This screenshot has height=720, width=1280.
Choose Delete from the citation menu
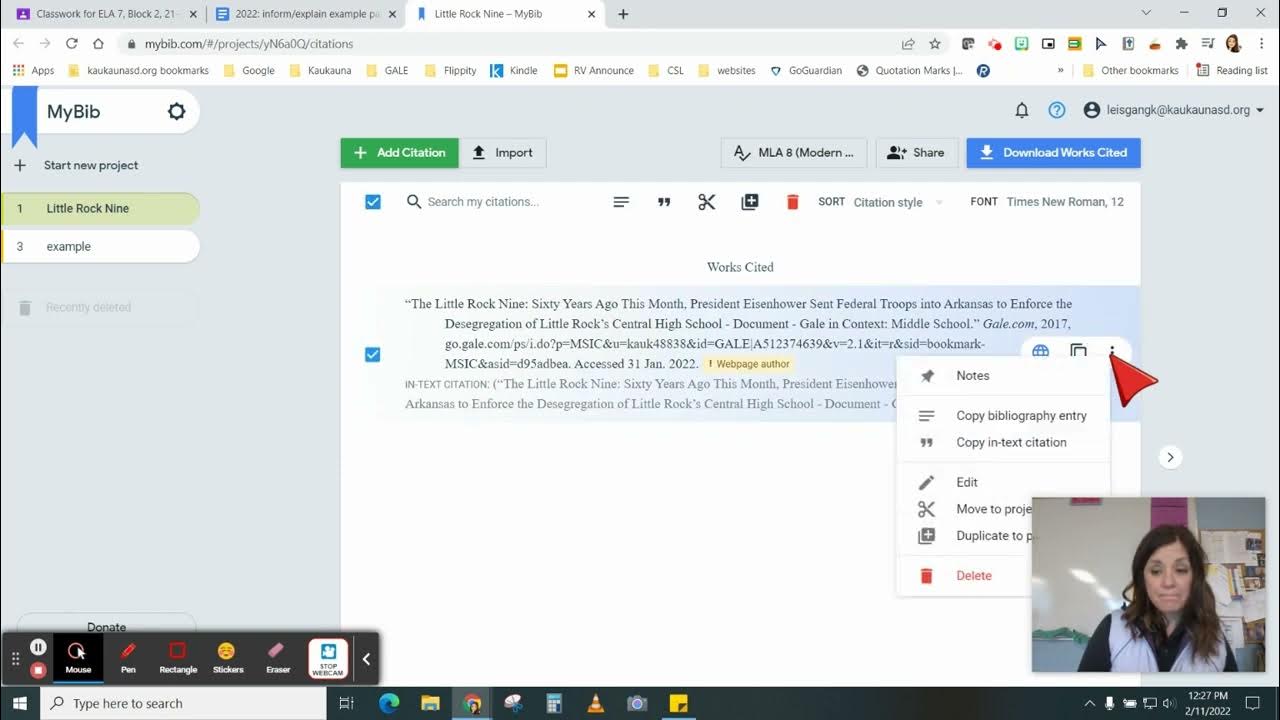pyautogui.click(x=965, y=576)
